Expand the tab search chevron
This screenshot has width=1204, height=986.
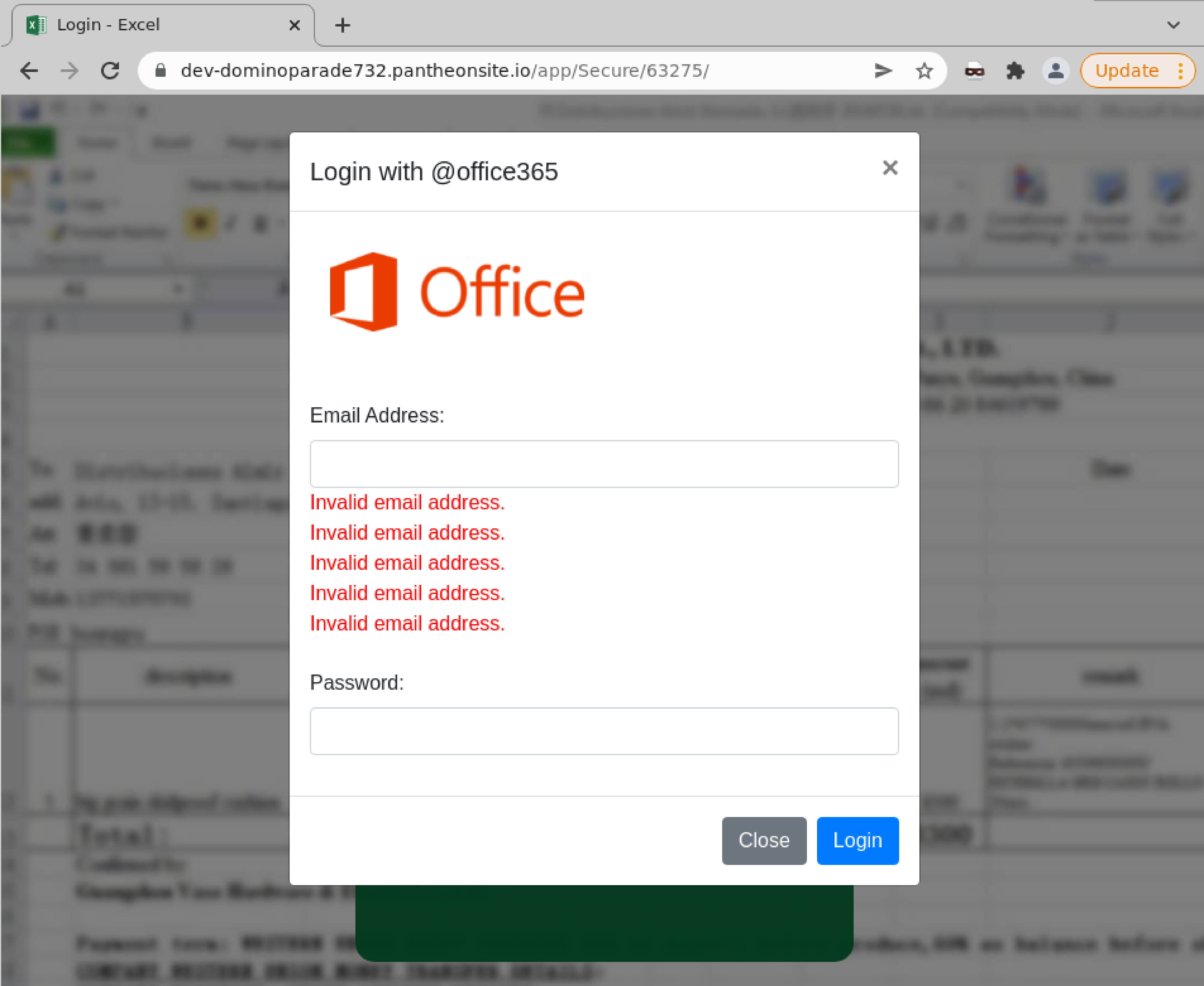(x=1173, y=25)
